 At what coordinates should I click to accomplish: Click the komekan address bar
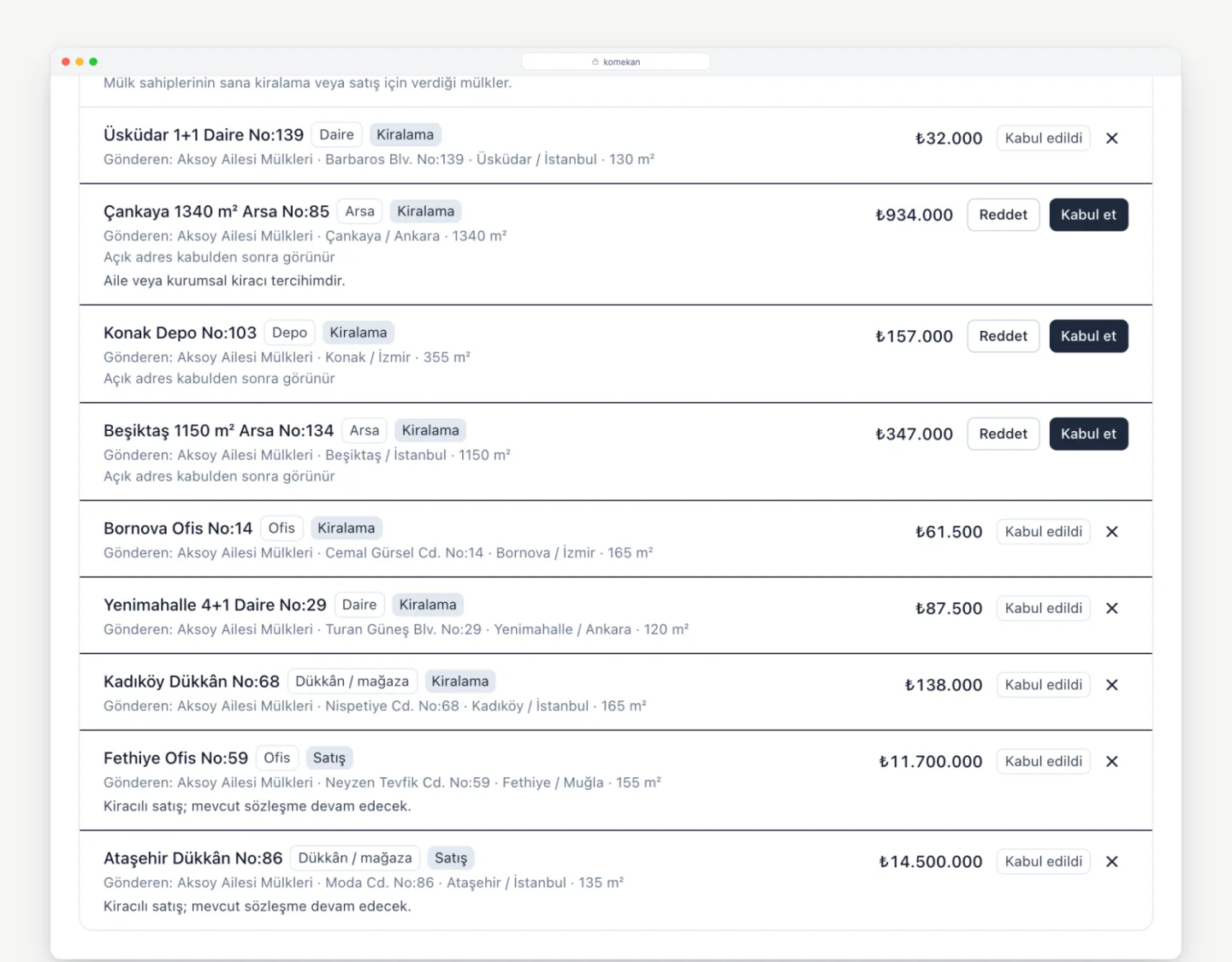click(616, 62)
